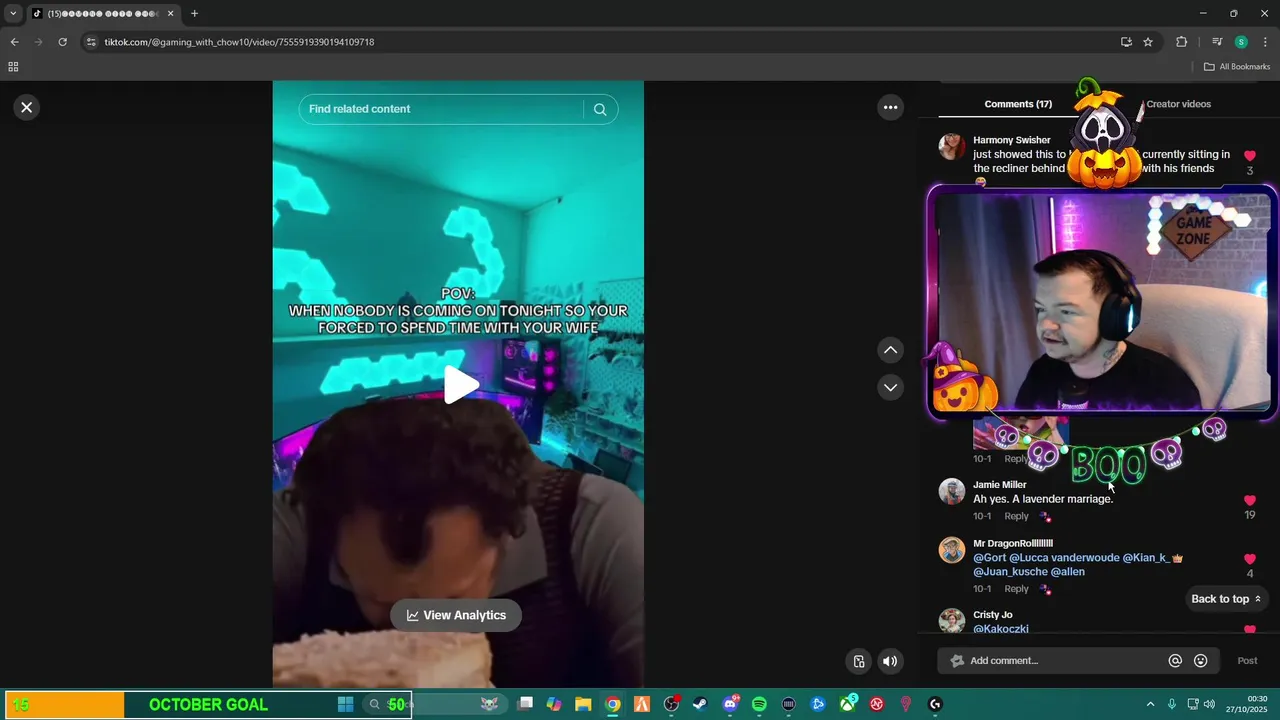This screenshot has height=720, width=1280.
Task: Open Jamie Miller's profile avatar
Action: tap(952, 491)
